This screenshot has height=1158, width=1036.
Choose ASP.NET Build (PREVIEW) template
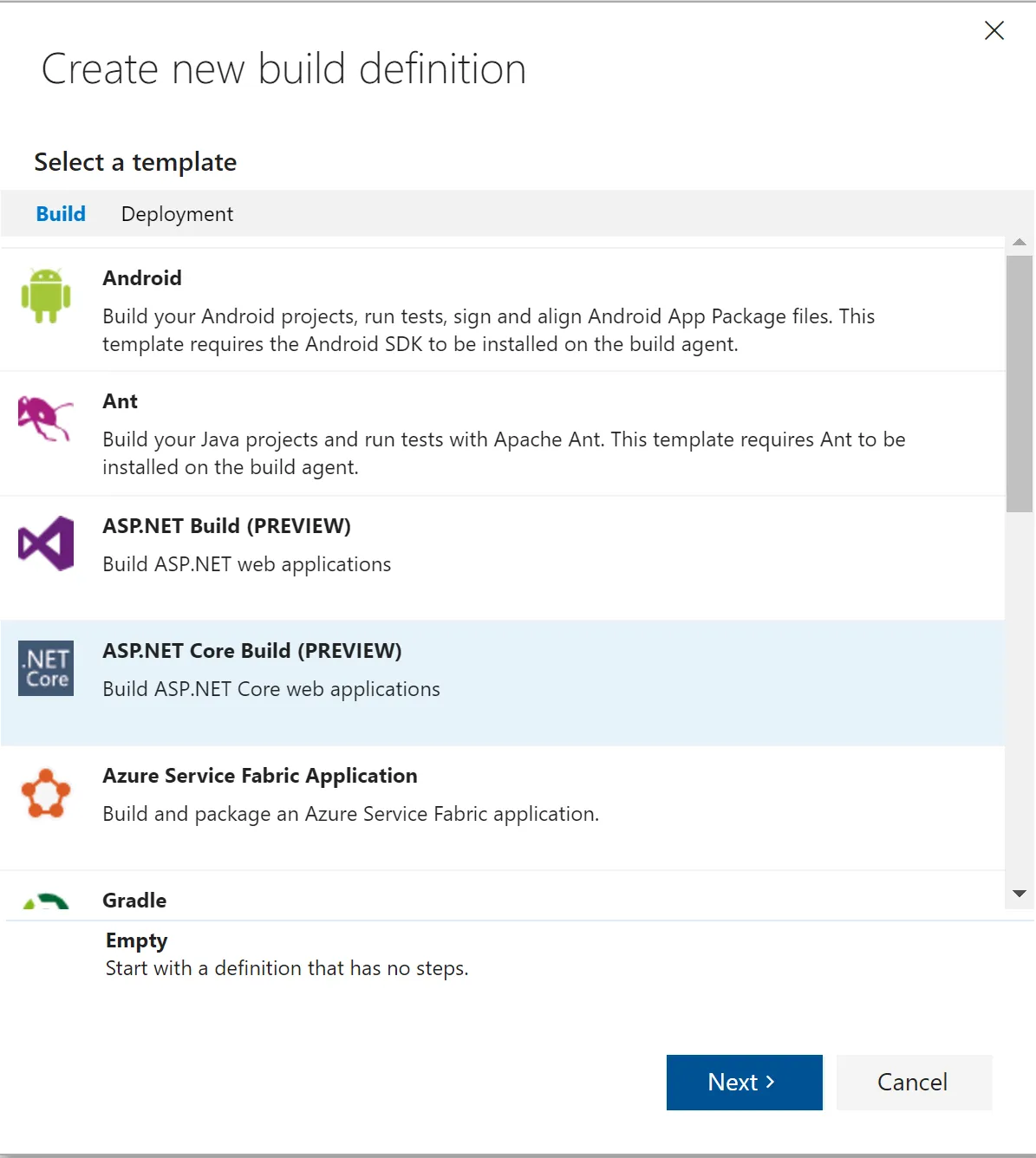[x=502, y=558]
